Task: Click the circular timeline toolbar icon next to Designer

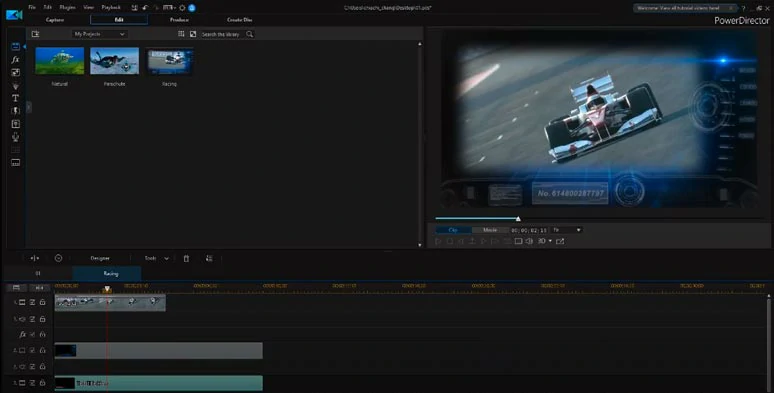Action: coord(58,258)
